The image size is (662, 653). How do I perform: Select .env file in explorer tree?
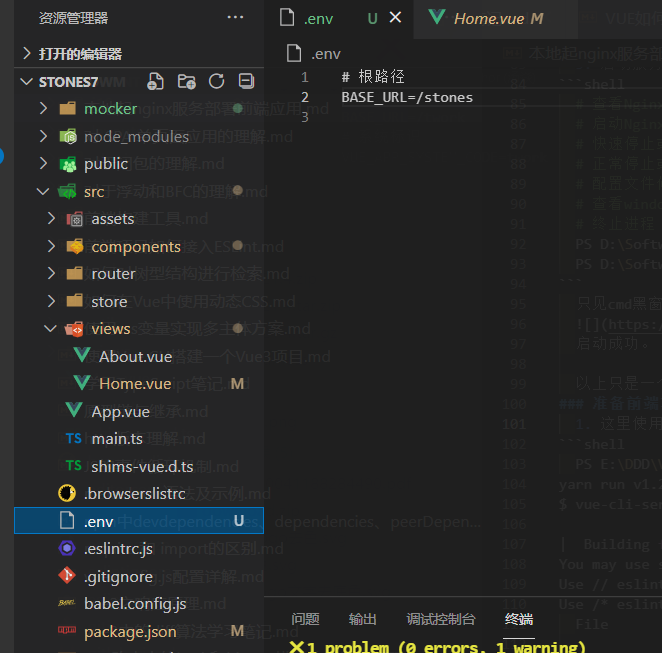(139, 521)
